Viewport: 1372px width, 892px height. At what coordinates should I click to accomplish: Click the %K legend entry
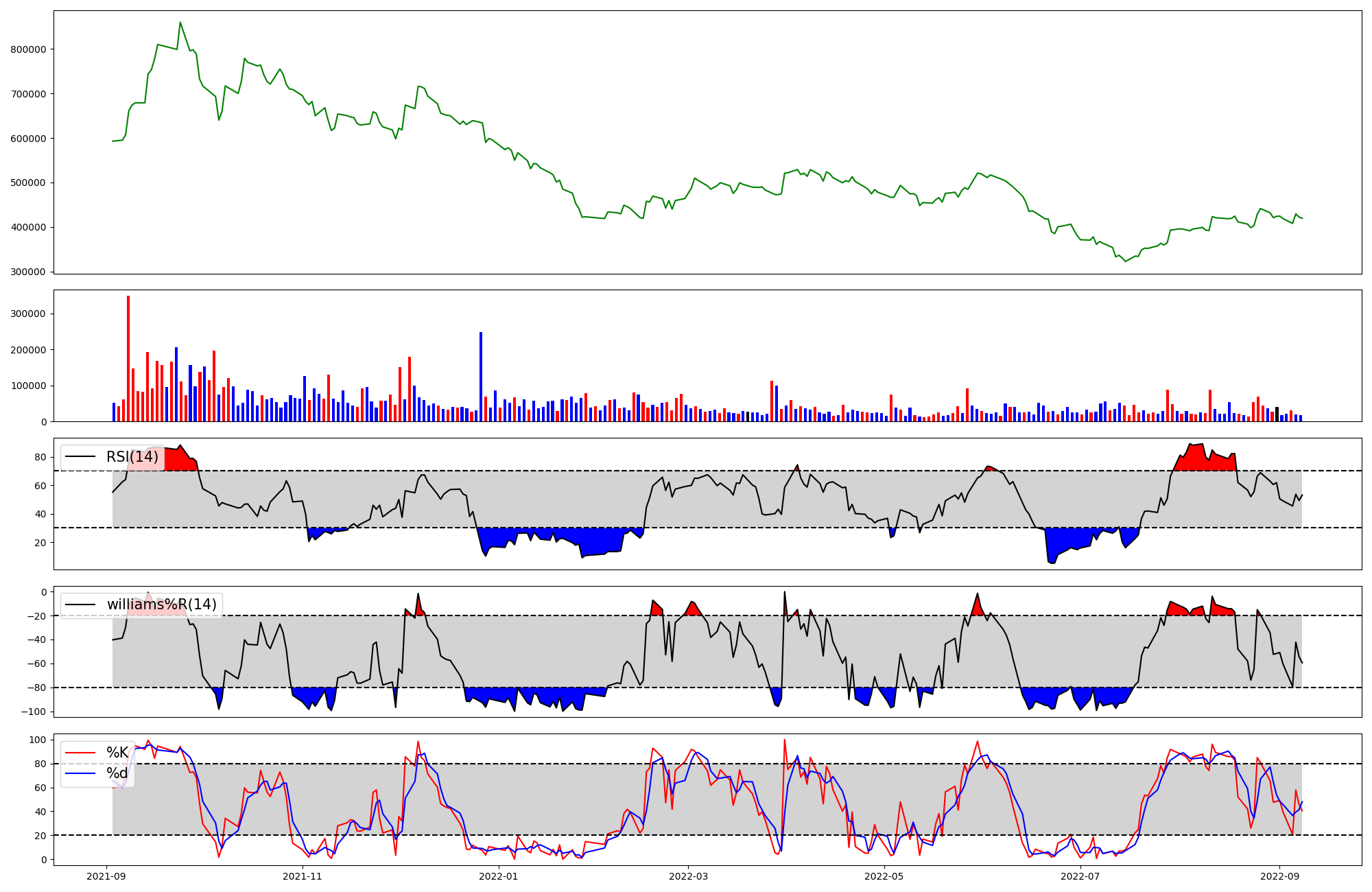[117, 753]
